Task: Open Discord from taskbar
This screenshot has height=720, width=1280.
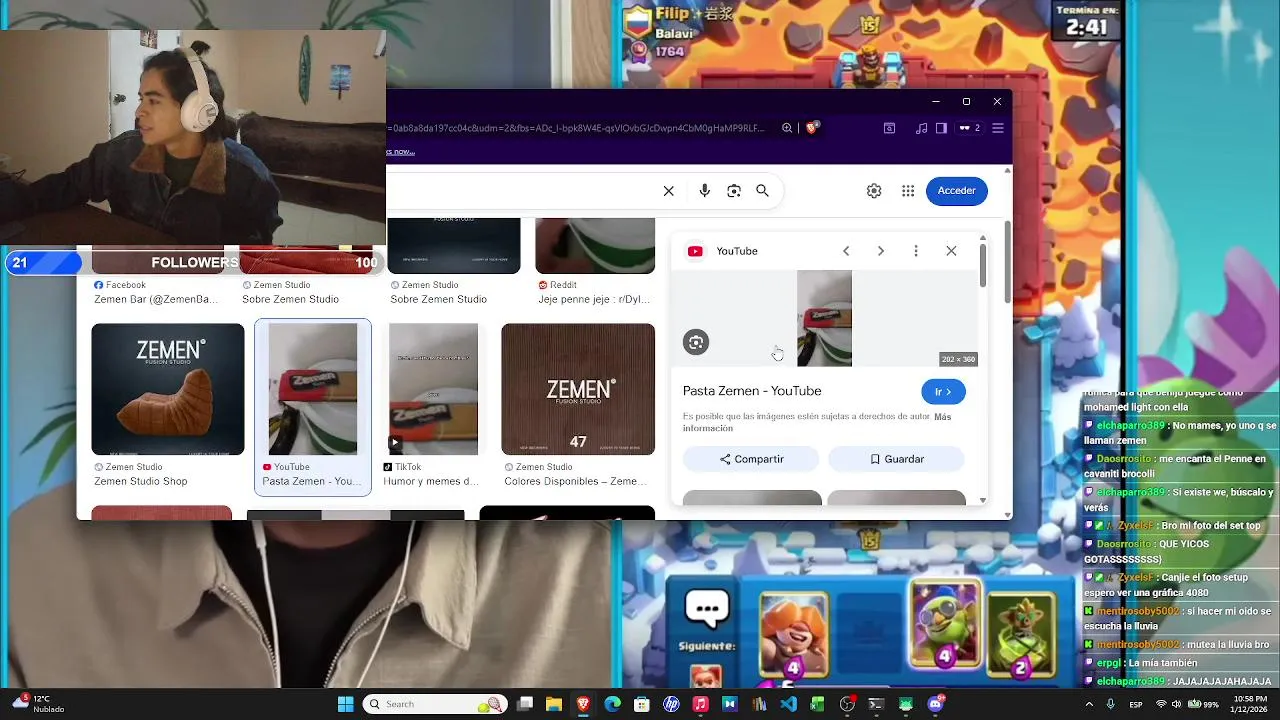Action: 935,704
